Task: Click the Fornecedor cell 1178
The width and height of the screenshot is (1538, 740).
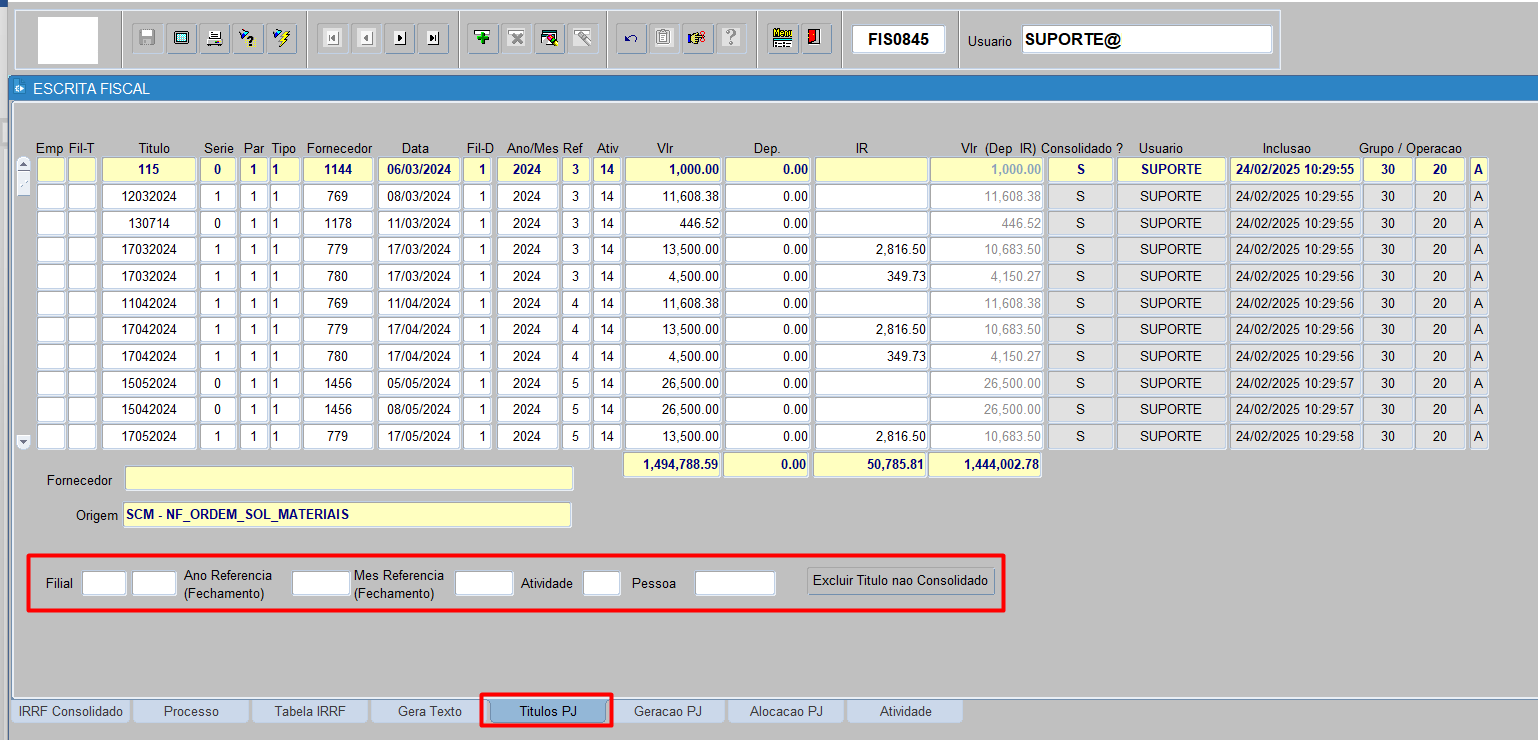Action: pos(338,223)
